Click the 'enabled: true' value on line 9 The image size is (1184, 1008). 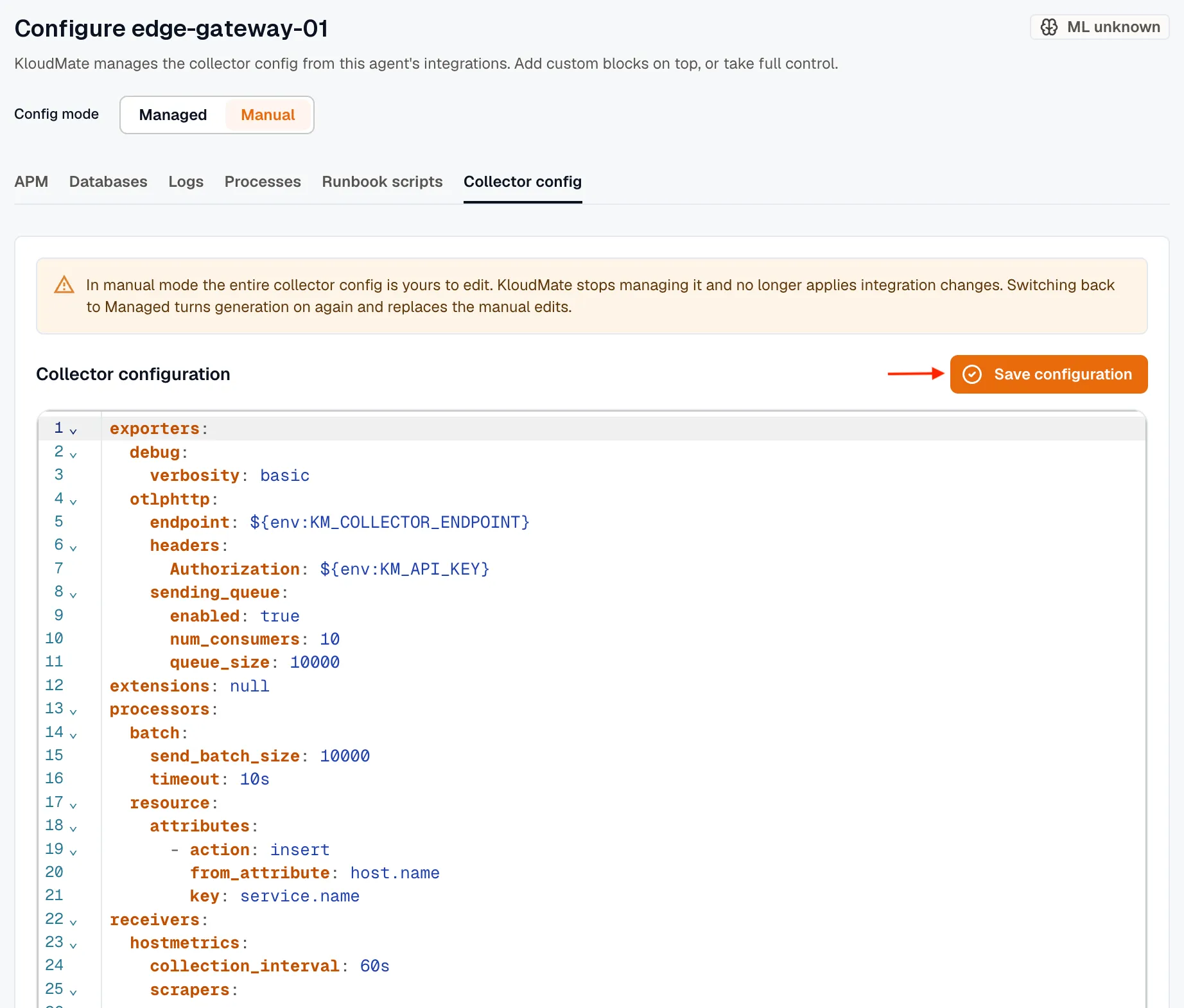[280, 616]
